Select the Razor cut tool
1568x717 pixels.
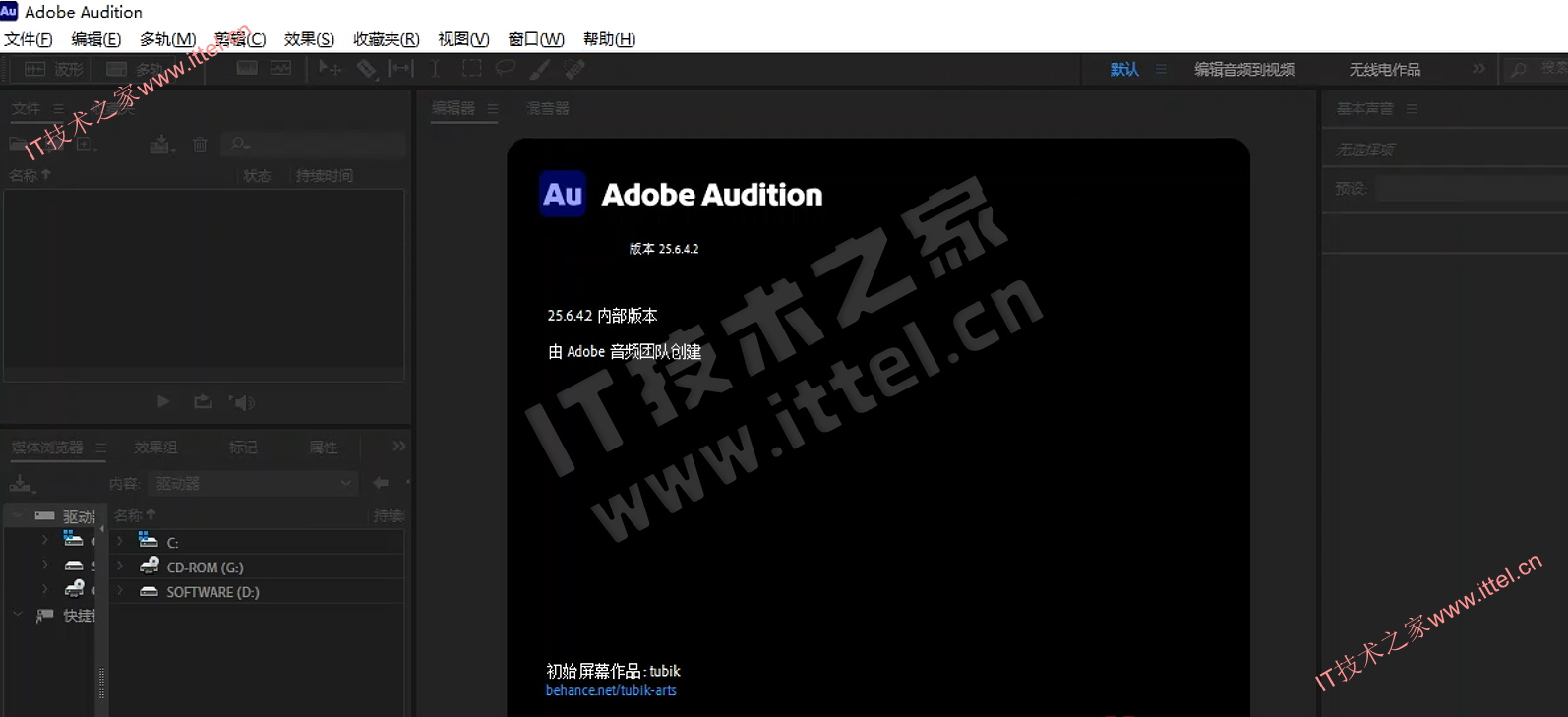(366, 69)
